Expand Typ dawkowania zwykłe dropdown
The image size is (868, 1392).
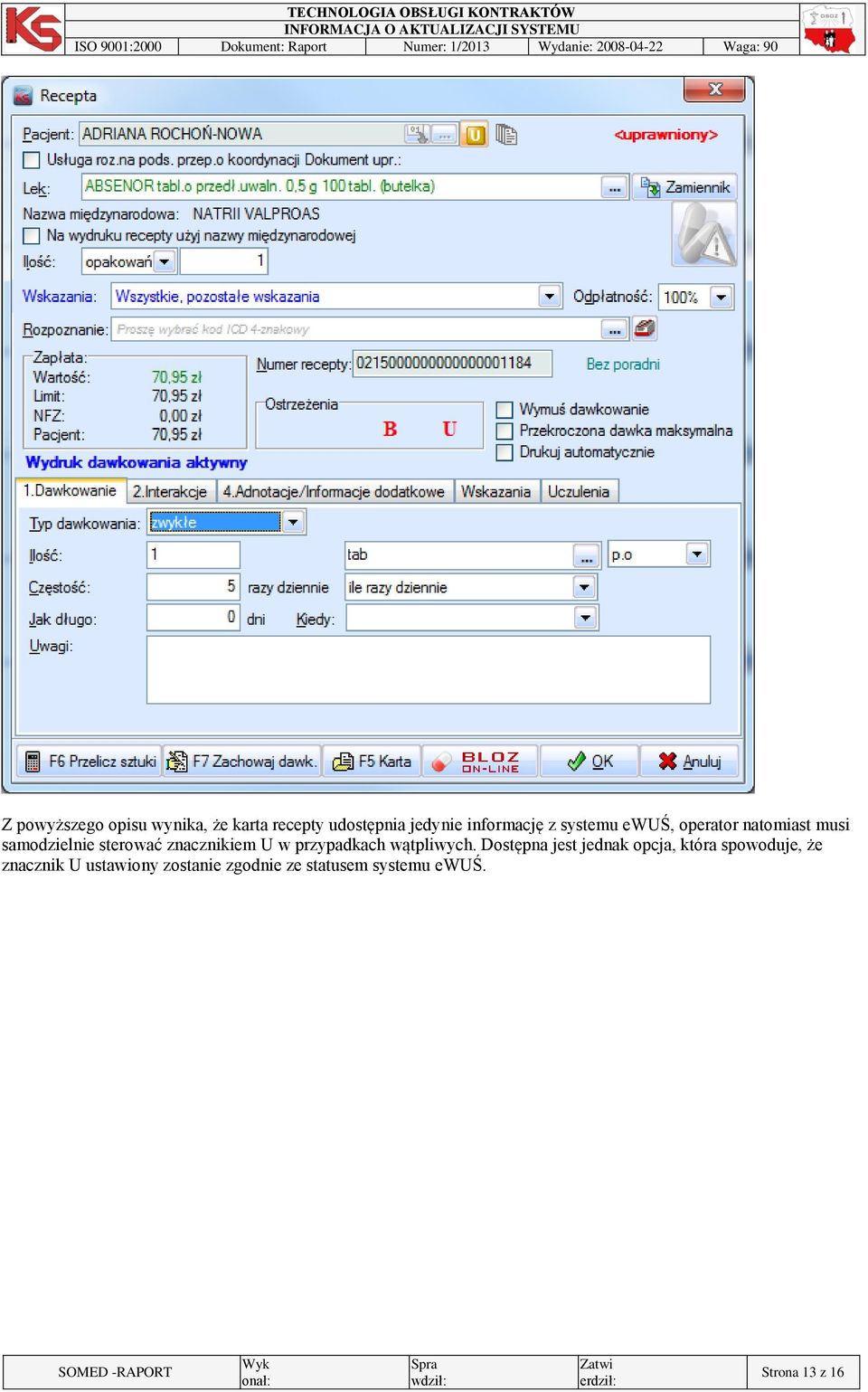(x=293, y=523)
